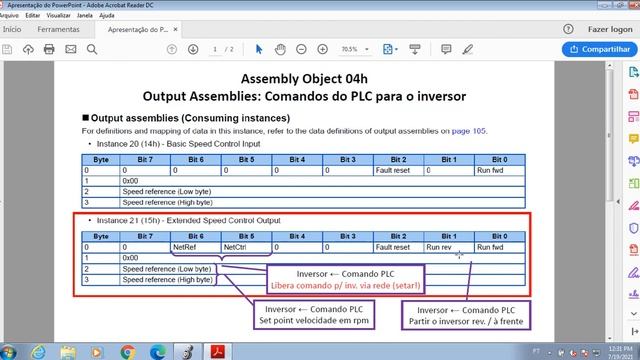This screenshot has width=640, height=360.
Task: Upload the file to cloud storage
Action: (x=28, y=49)
